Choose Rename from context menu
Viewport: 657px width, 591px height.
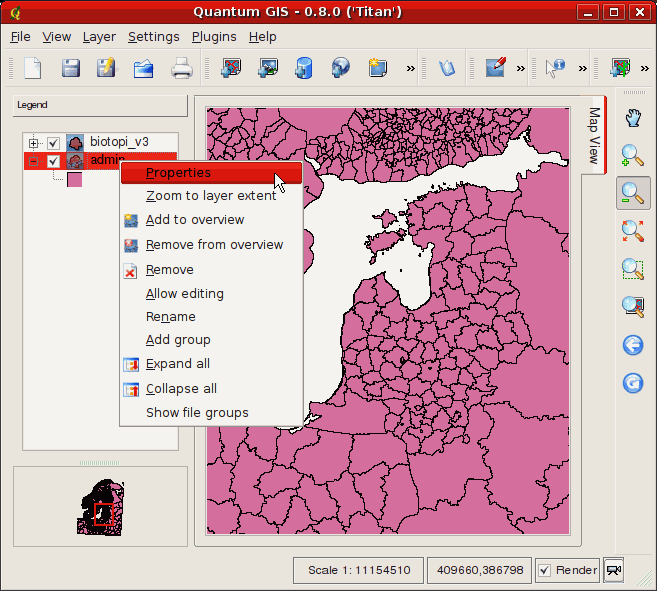pos(211,317)
